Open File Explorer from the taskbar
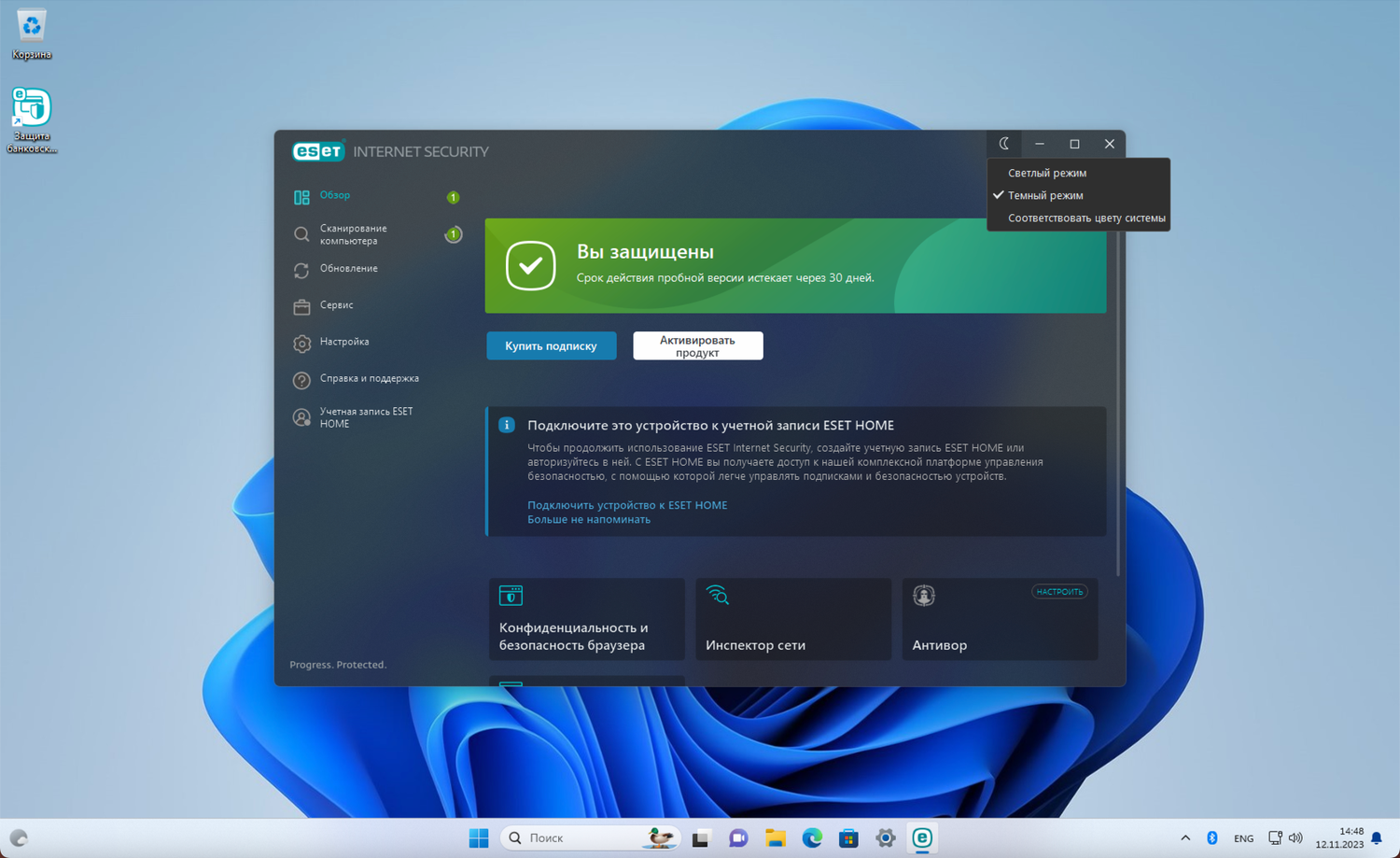Screen dimensions: 1400x858 pyautogui.click(x=775, y=838)
